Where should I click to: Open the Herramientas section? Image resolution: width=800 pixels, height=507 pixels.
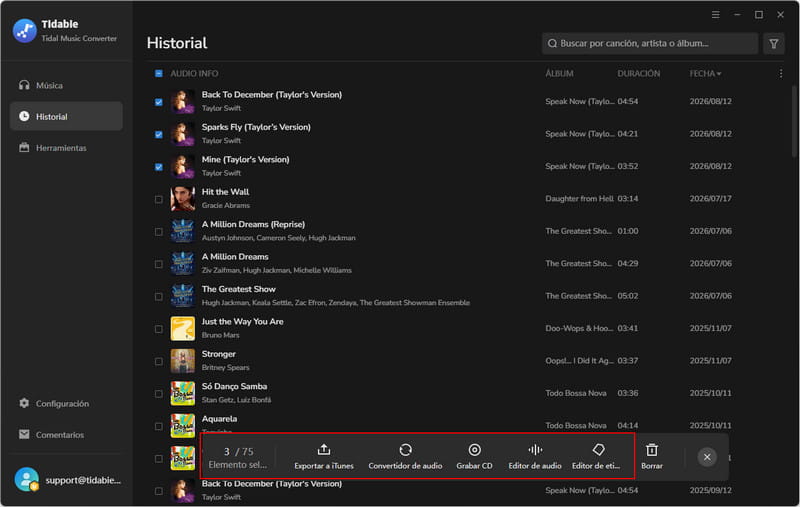click(x=66, y=148)
